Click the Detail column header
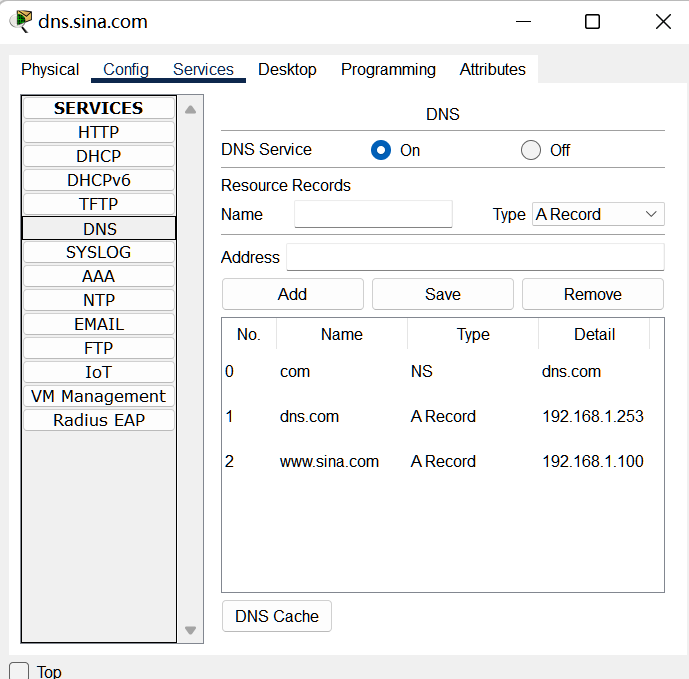Screen dimensions: 689x679 [x=594, y=334]
